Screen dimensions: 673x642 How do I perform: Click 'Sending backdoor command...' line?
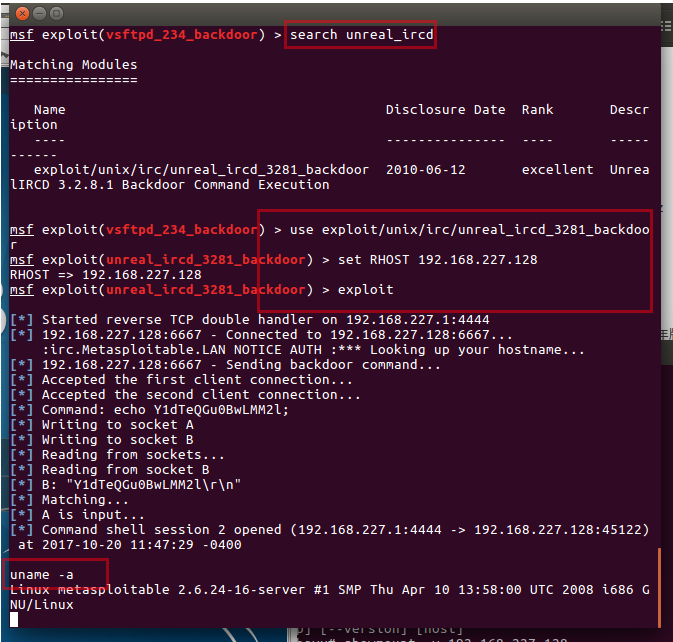(225, 365)
